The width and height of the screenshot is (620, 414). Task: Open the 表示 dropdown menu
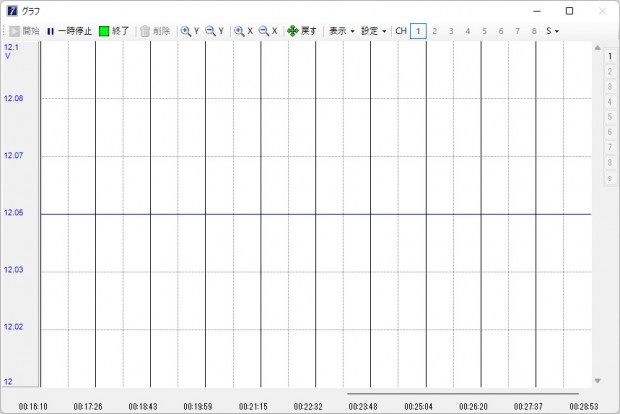point(342,31)
